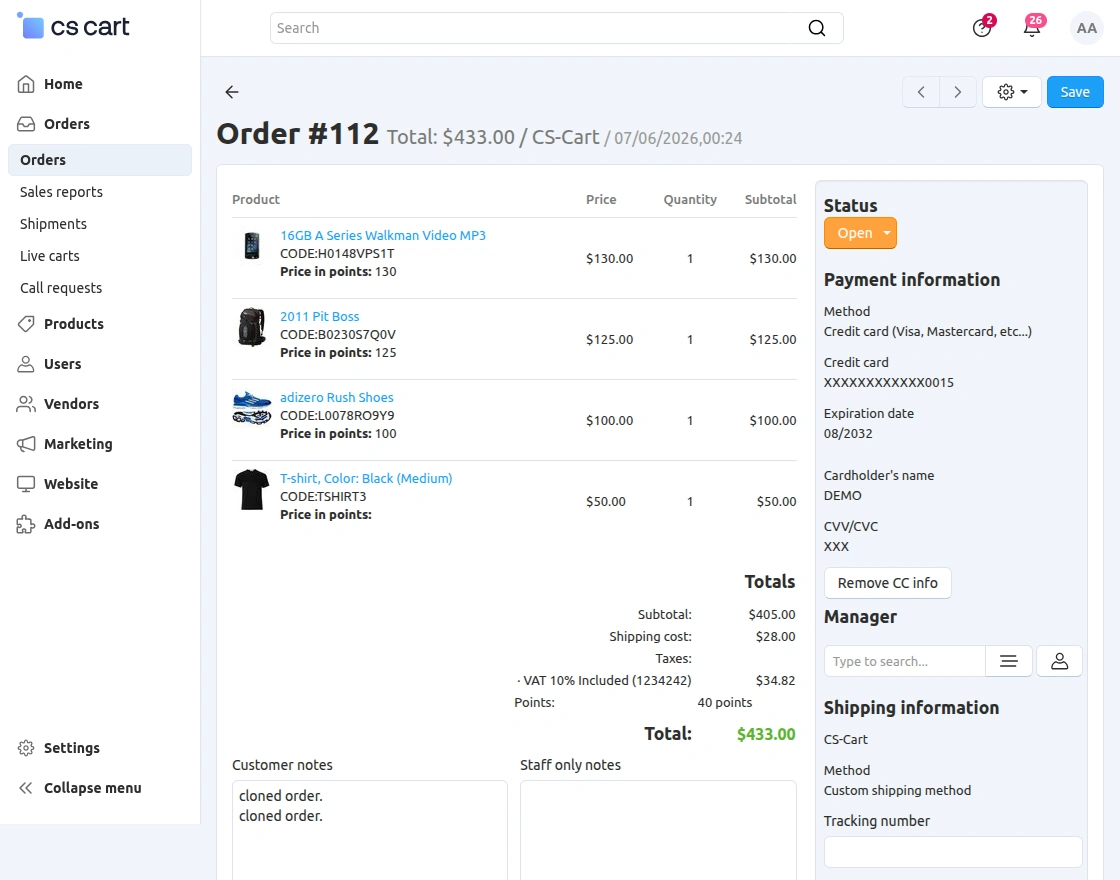Open the Add-ons menu
Image resolution: width=1120 pixels, height=880 pixels.
[71, 524]
